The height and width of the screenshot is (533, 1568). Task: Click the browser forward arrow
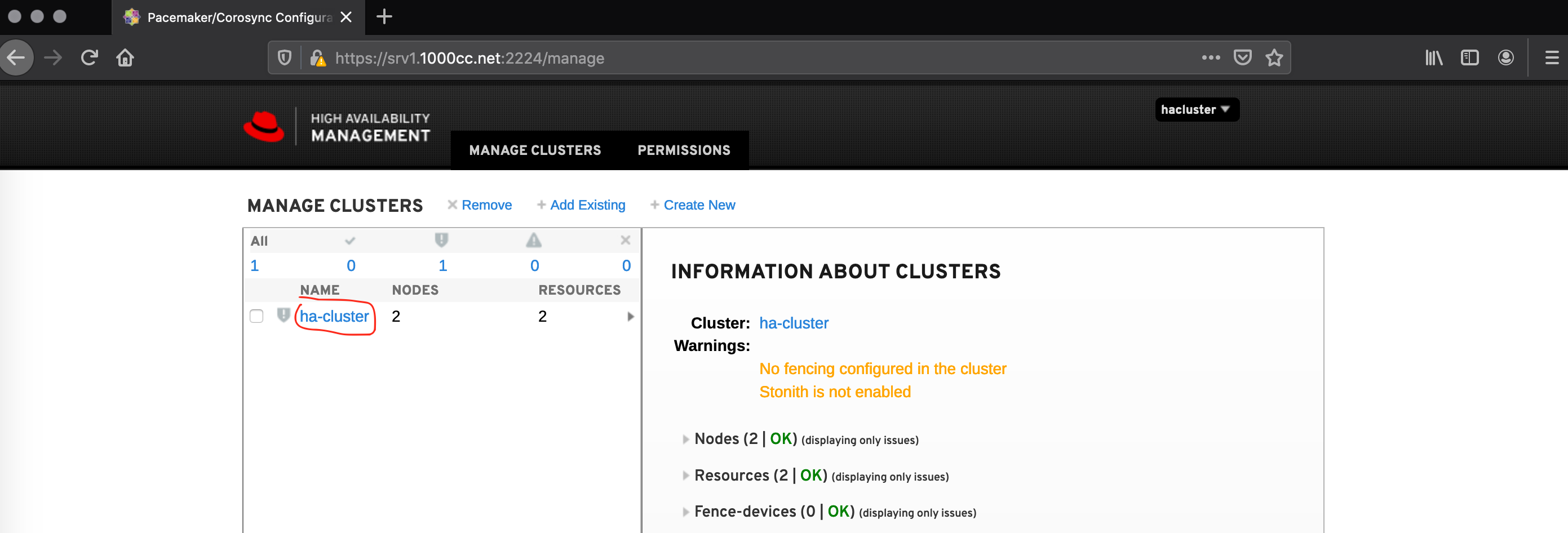[x=53, y=58]
